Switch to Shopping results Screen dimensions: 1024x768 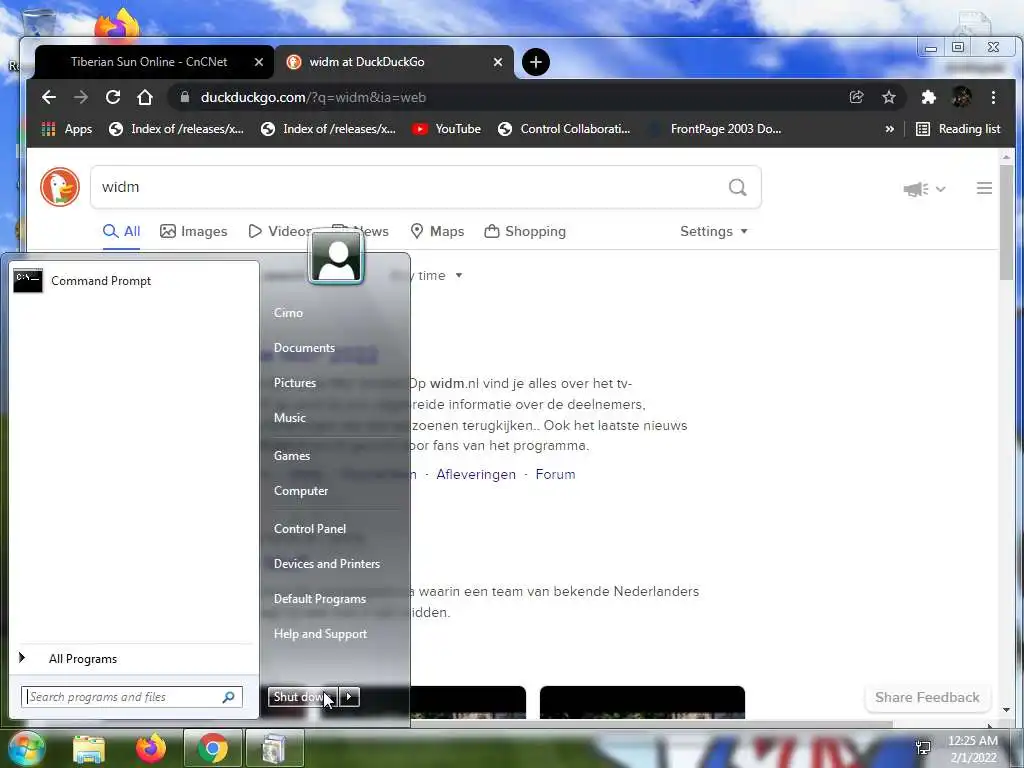[525, 231]
